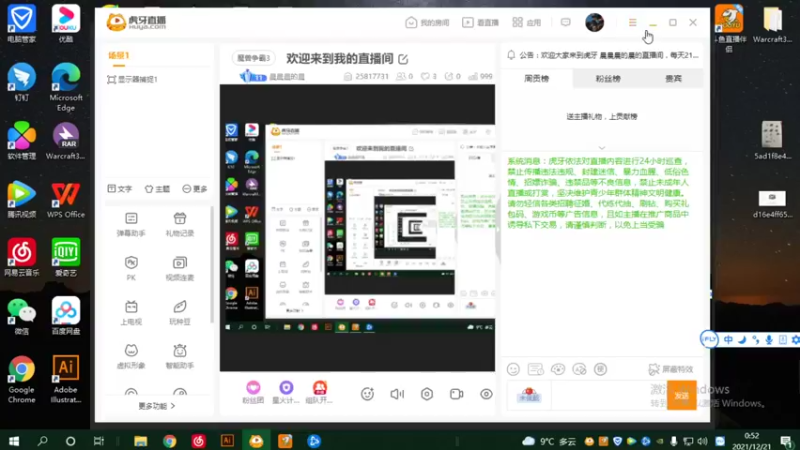Open the 礼物记录 gift records tool
The height and width of the screenshot is (450, 800).
[180, 224]
